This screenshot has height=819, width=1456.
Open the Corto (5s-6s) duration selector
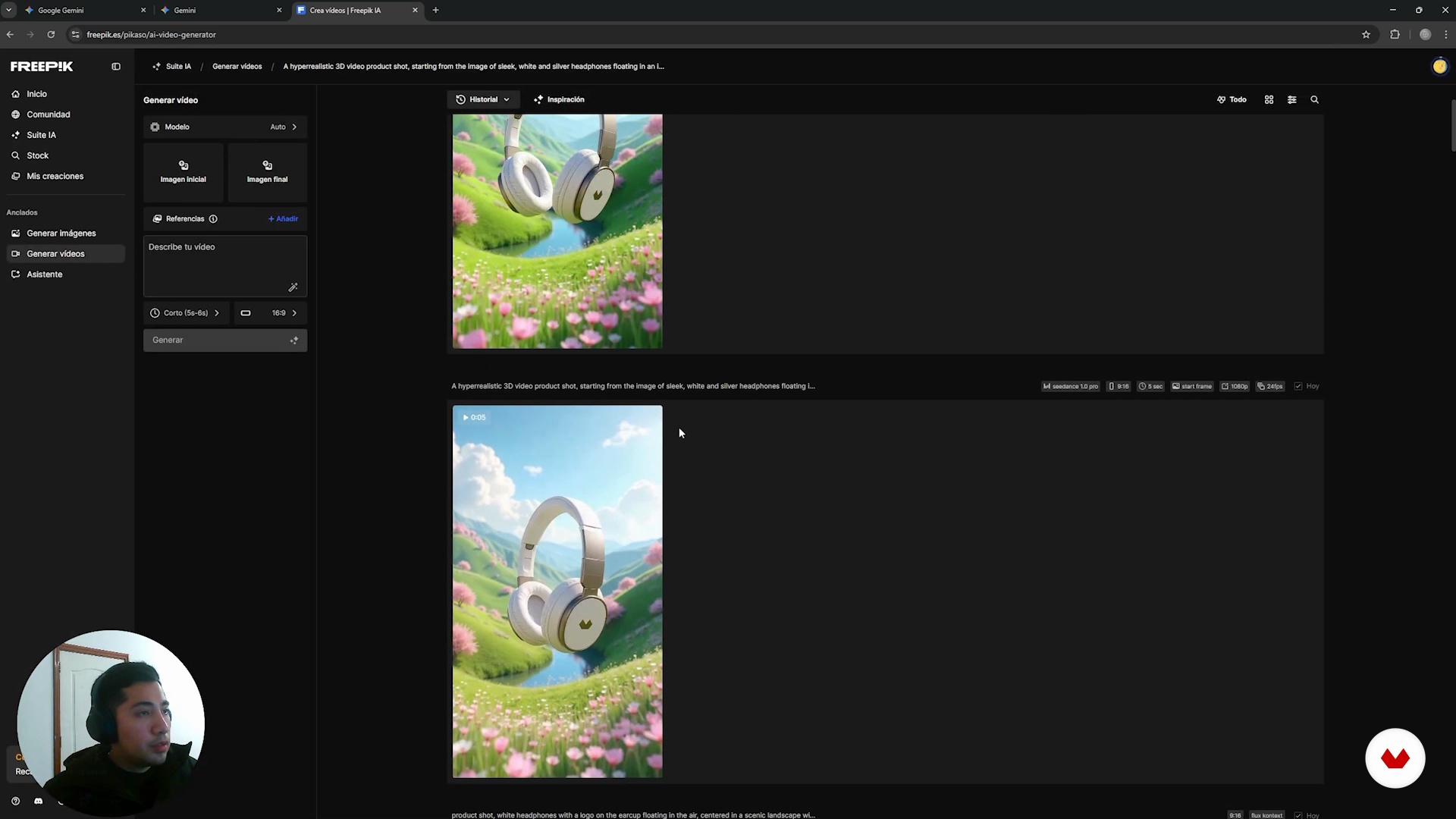[186, 313]
